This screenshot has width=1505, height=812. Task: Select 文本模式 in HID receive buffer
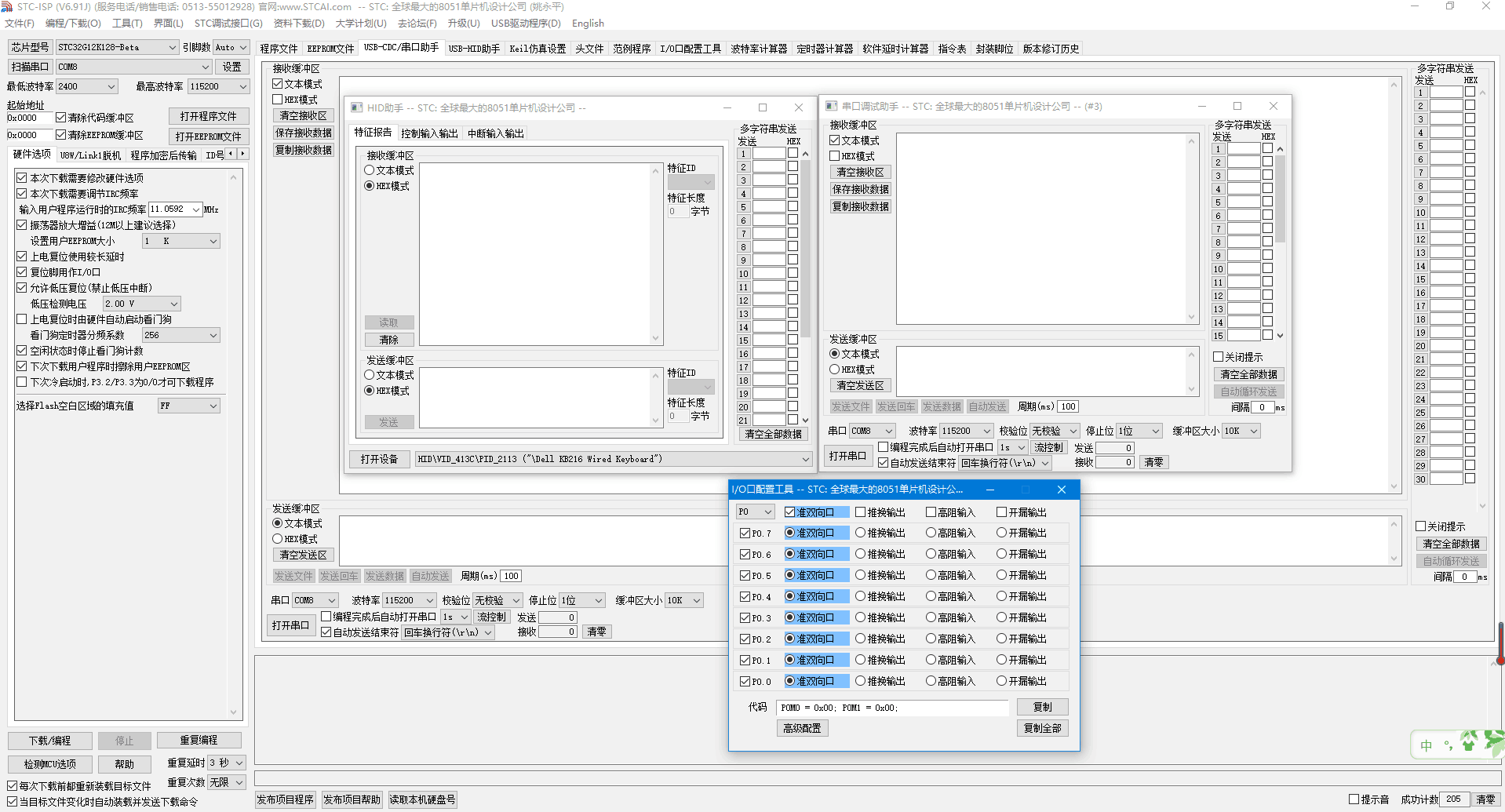[x=370, y=170]
